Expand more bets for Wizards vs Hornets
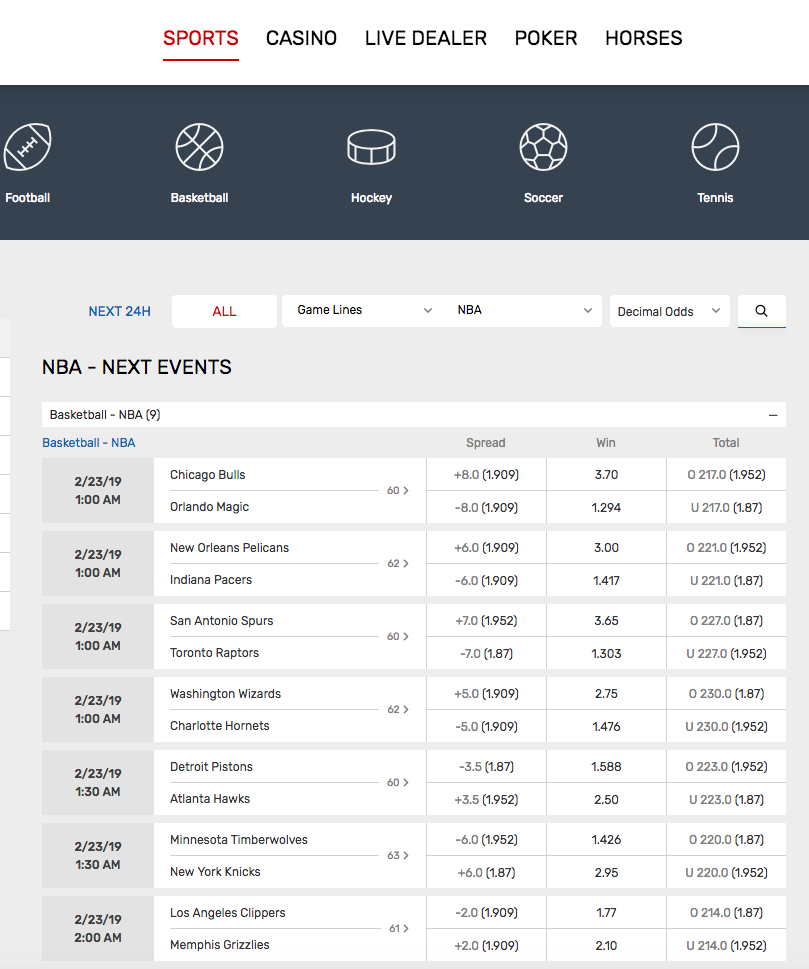 point(397,709)
